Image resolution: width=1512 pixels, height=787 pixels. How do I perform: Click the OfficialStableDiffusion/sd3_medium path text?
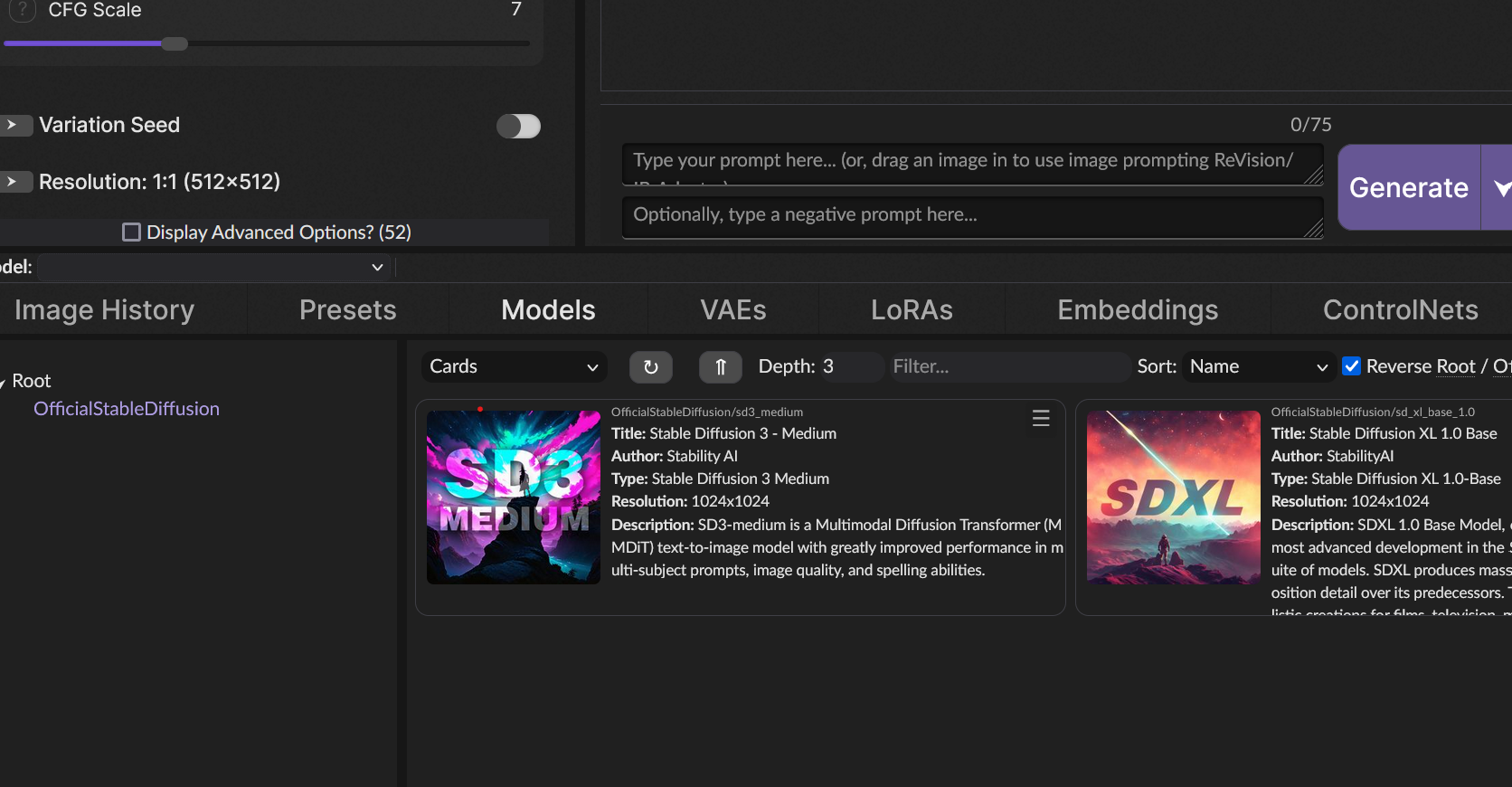707,412
